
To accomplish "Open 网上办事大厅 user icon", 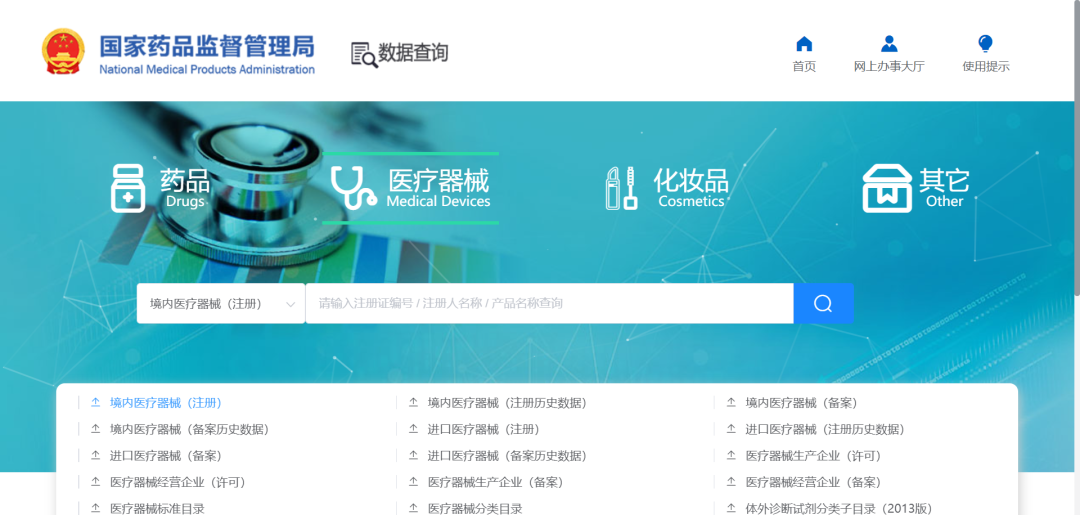I will pos(888,44).
